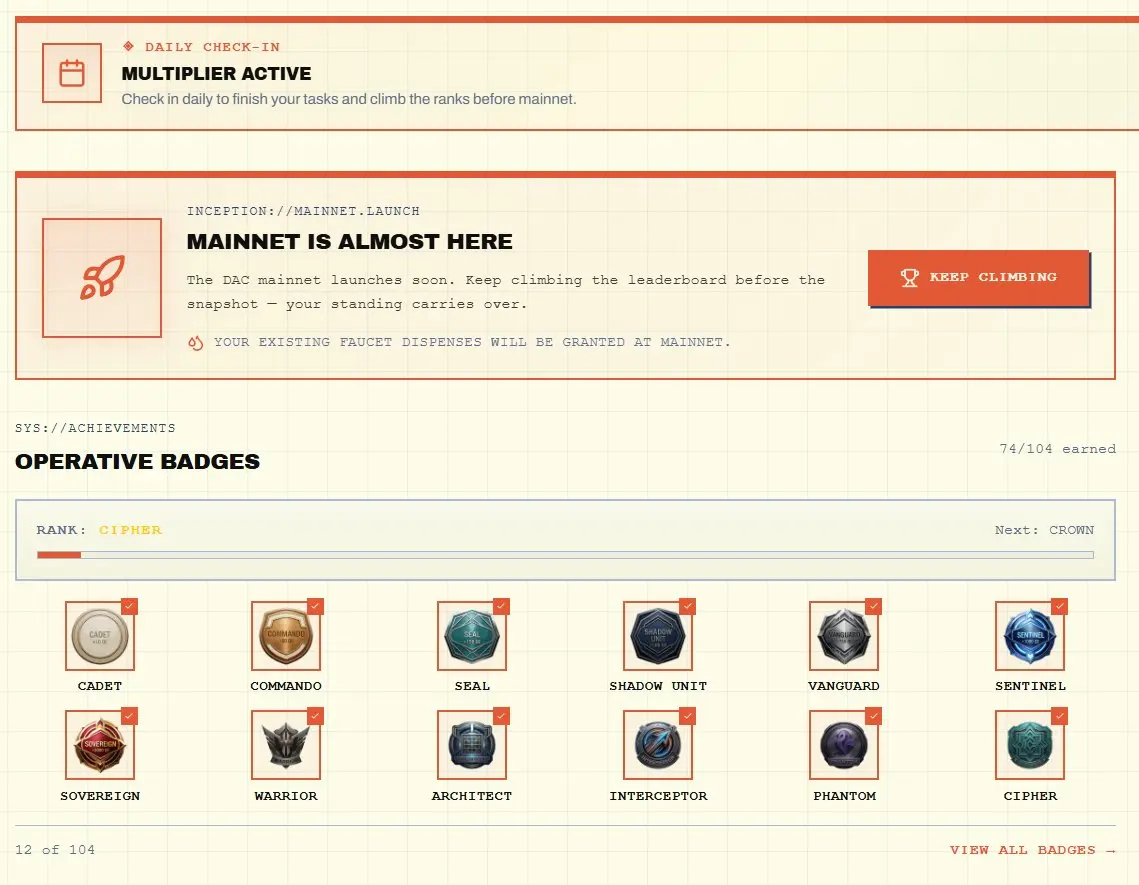The width and height of the screenshot is (1139, 885).
Task: Click the earned checkmark on the Commando badge
Action: 315,606
